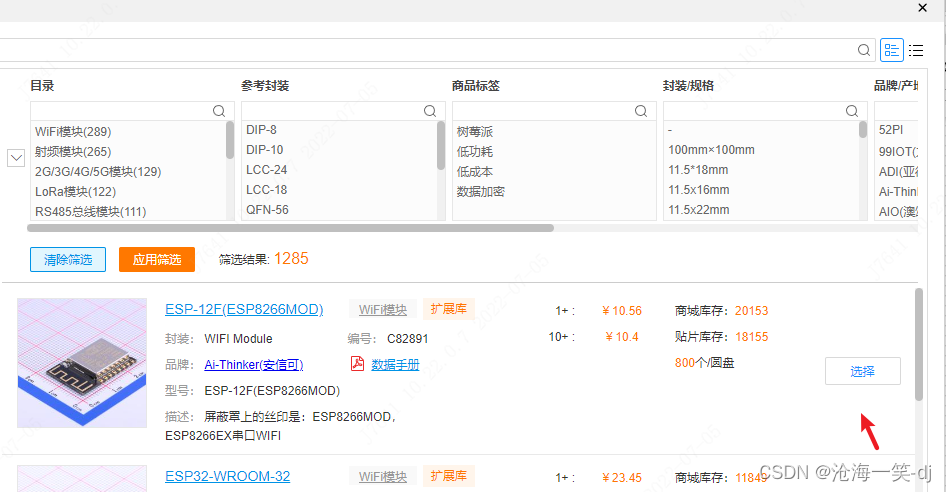The height and width of the screenshot is (492, 946).
Task: Select DIP-8 package filter
Action: (261, 130)
